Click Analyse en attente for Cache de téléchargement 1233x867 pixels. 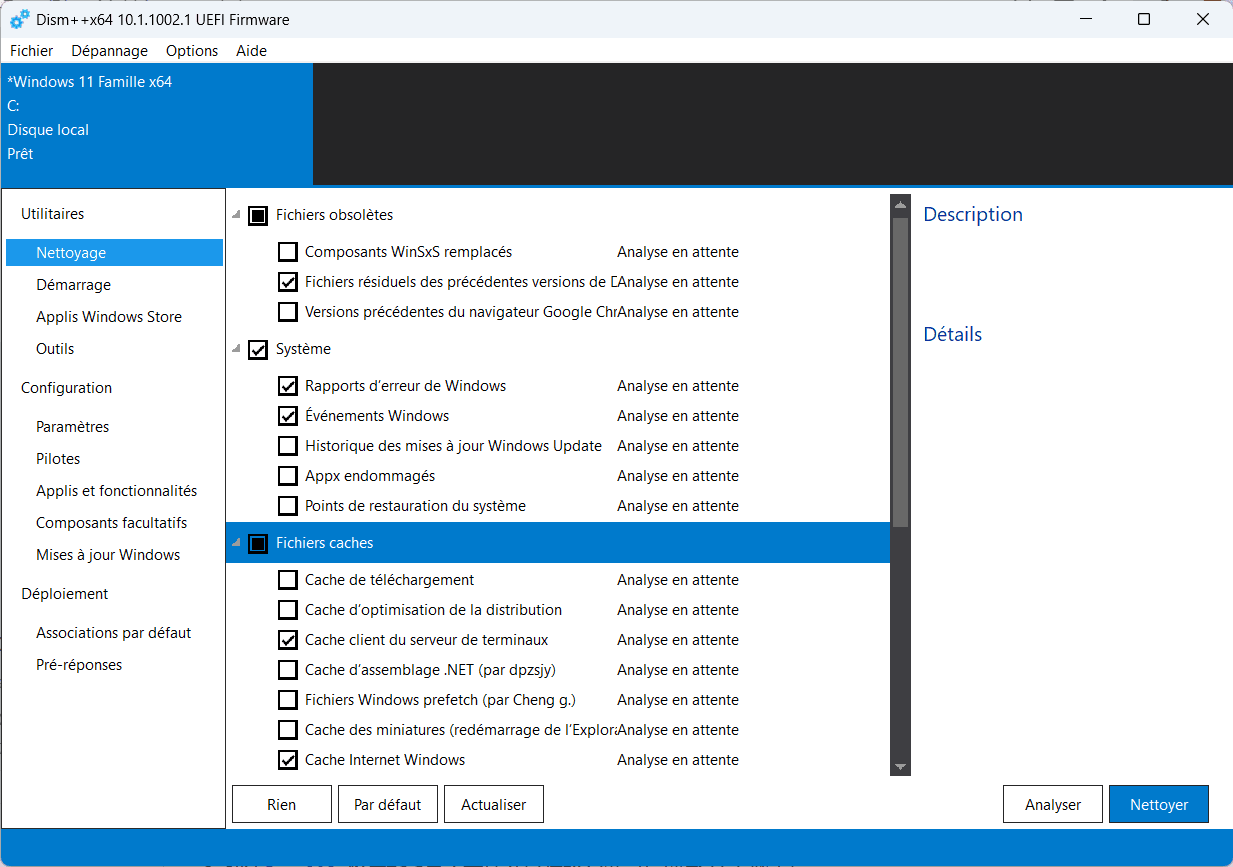point(678,580)
